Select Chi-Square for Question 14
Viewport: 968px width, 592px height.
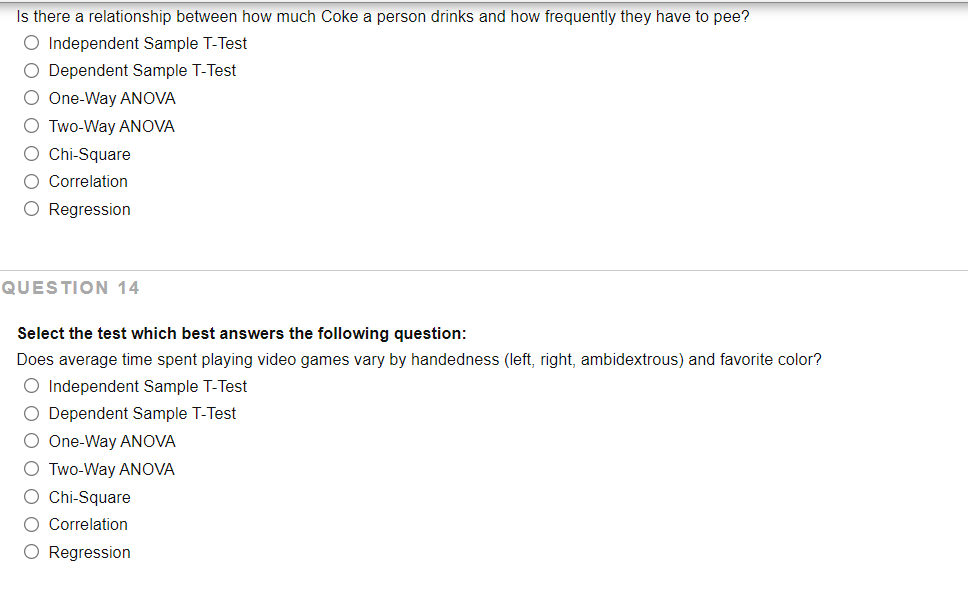click(31, 497)
